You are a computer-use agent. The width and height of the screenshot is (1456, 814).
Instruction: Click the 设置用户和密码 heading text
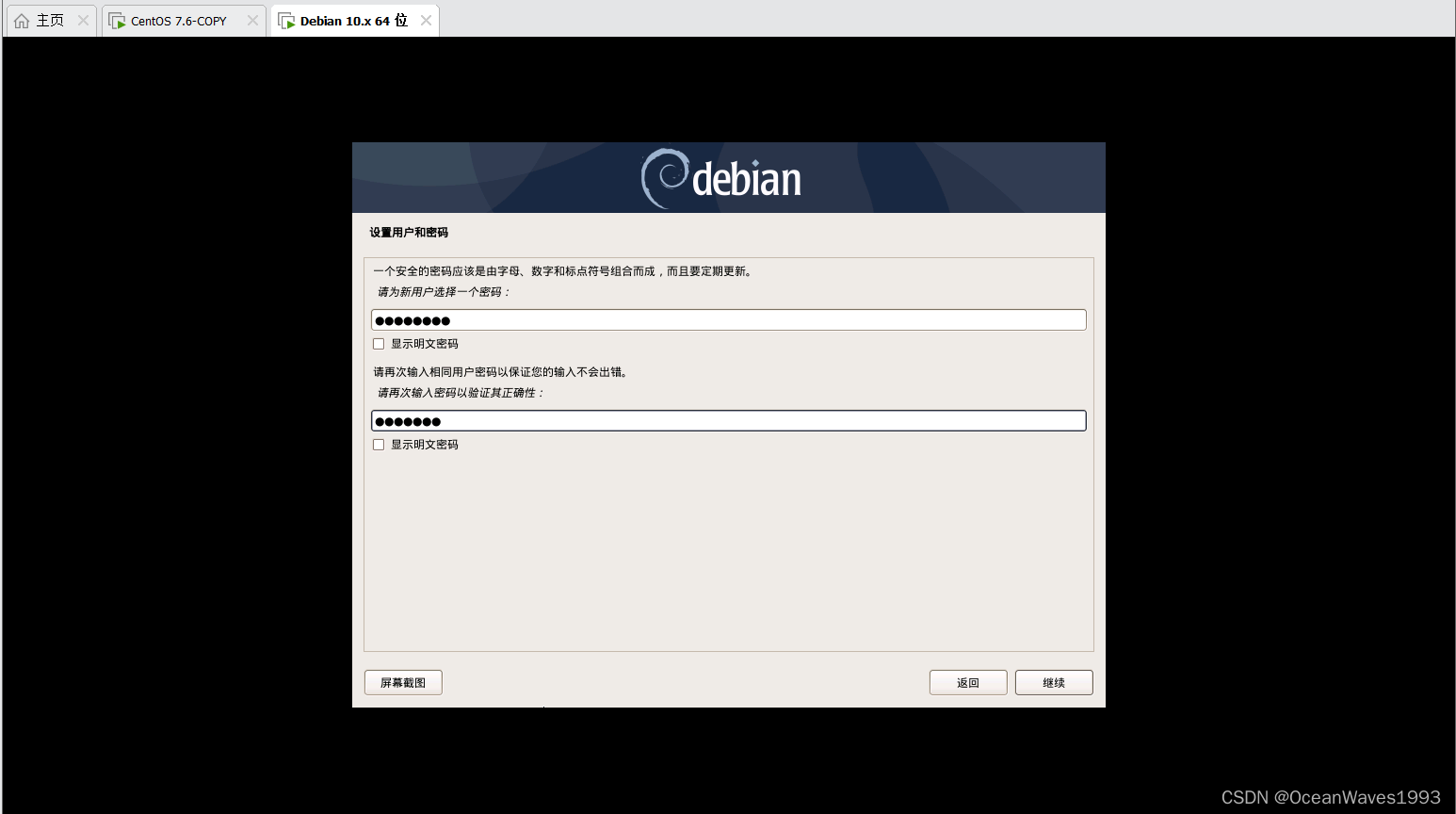pos(409,233)
